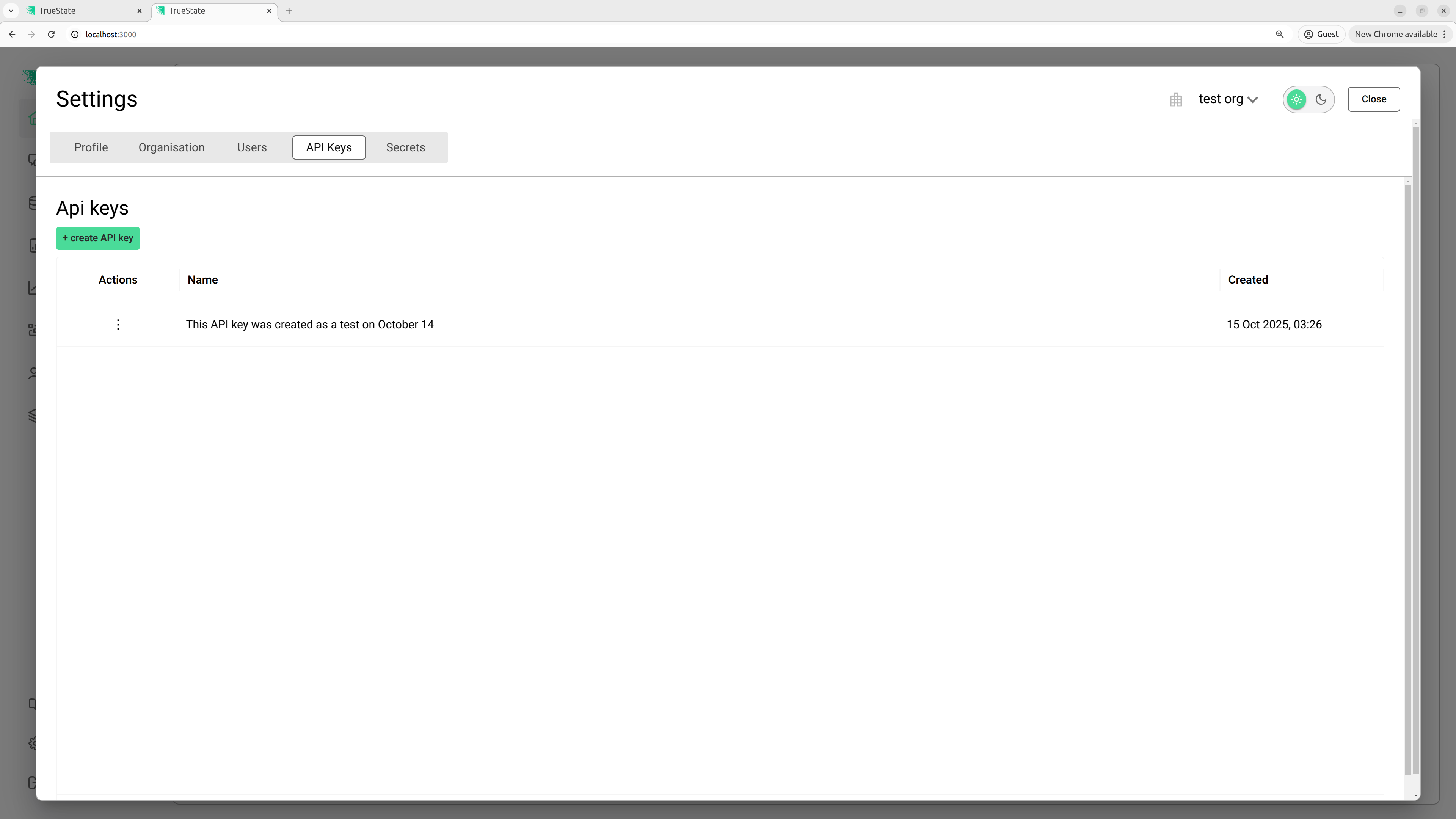1456x819 pixels.
Task: Open a new browser tab
Action: pyautogui.click(x=289, y=11)
